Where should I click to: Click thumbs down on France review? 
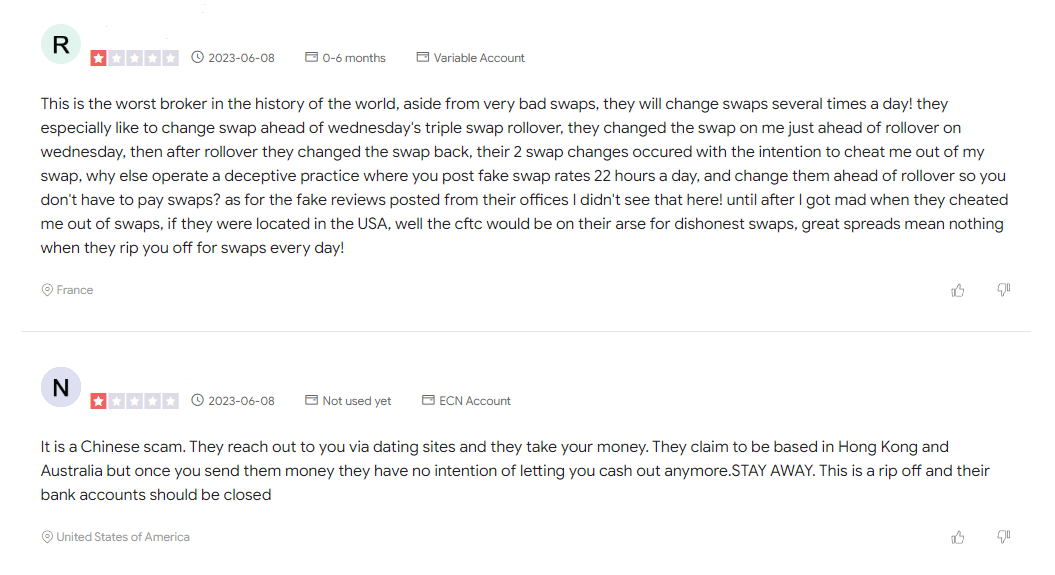[x=1004, y=290]
